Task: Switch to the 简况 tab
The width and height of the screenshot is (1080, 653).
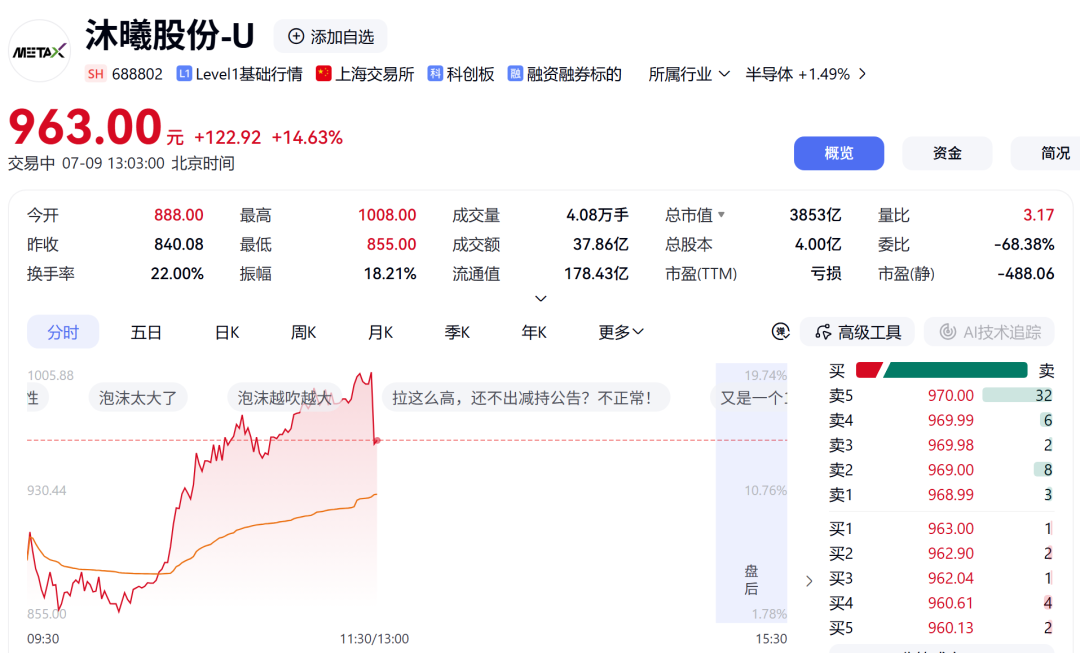Action: point(1047,153)
